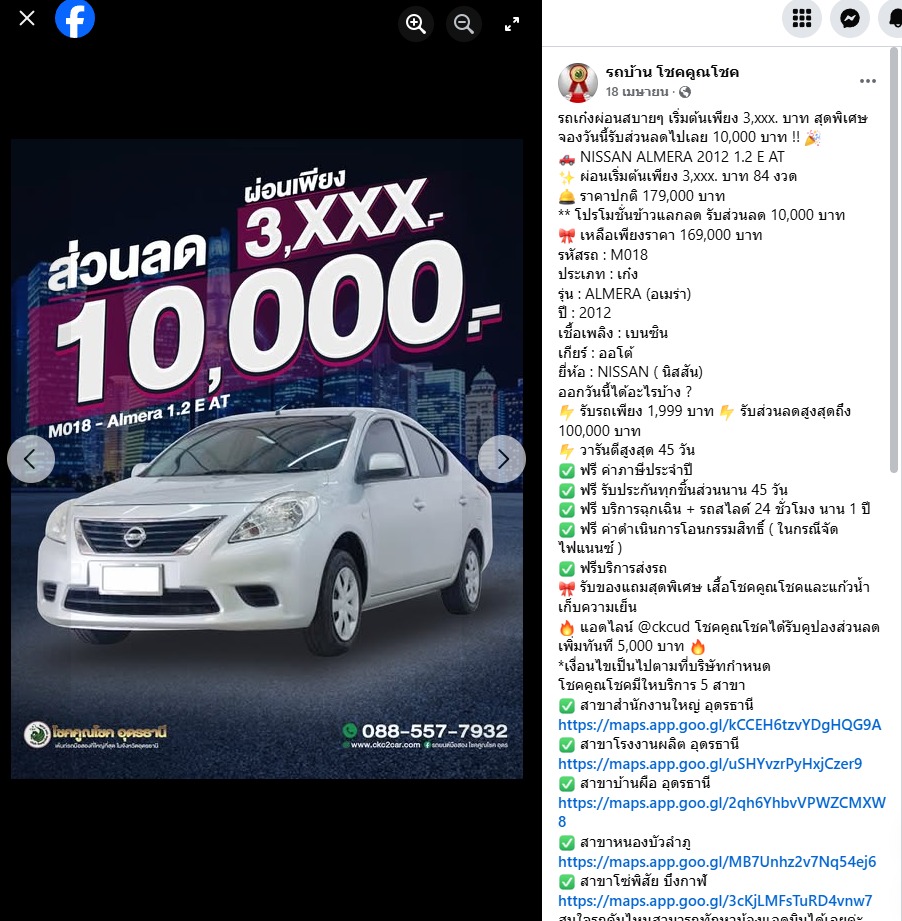902x921 pixels.
Task: Select the text วารันตีสูงสุด 45 วัน
Action: point(637,450)
